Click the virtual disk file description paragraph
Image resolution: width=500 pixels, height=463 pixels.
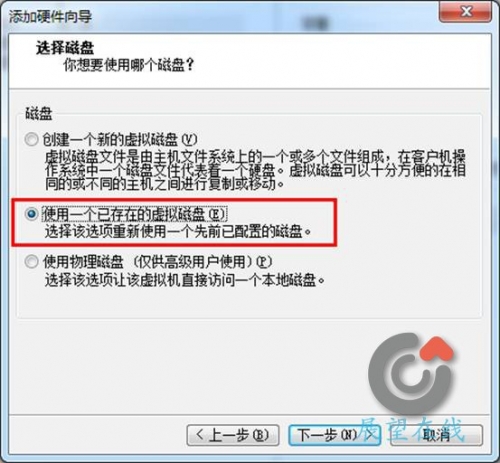(255, 170)
